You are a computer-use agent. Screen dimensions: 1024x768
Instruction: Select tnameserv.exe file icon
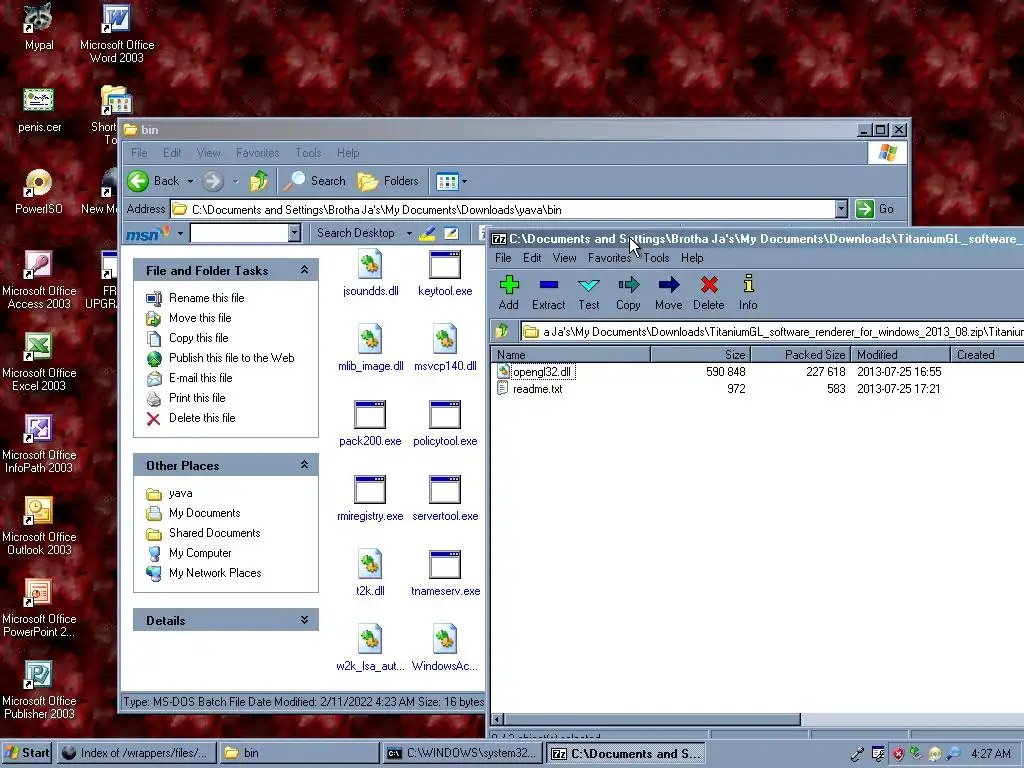[445, 575]
